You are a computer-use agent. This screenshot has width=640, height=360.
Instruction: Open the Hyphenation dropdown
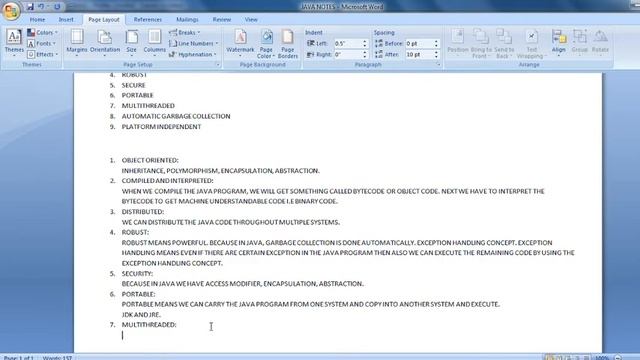pyautogui.click(x=193, y=54)
